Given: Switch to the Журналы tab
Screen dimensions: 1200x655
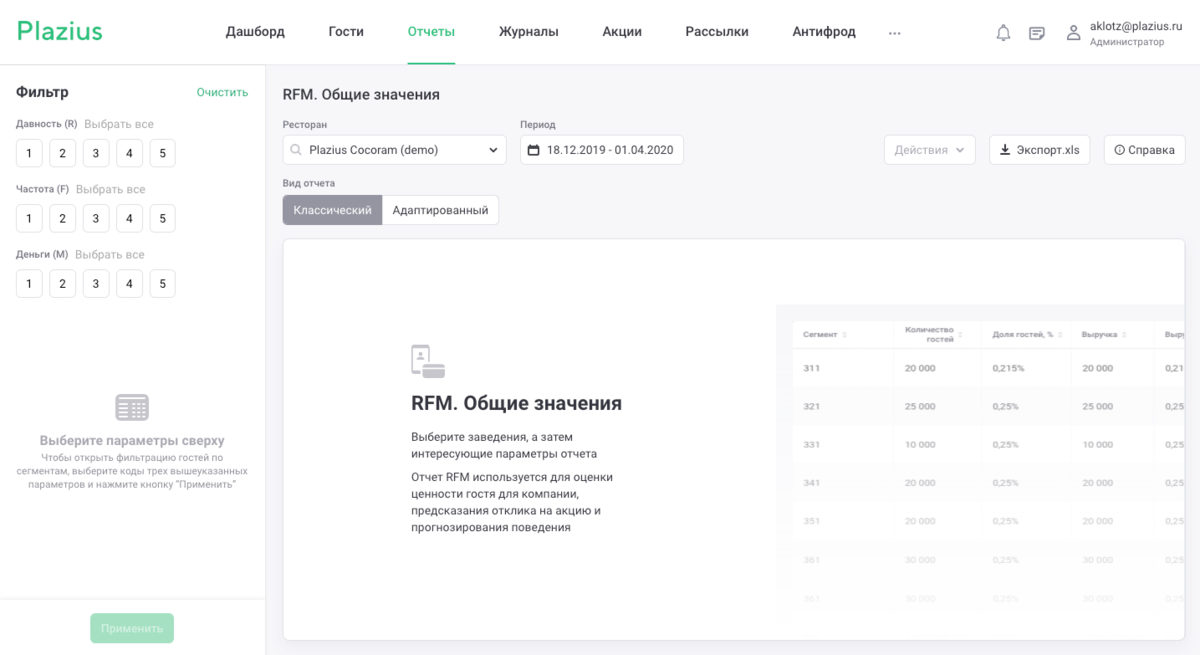Looking at the screenshot, I should coord(529,32).
